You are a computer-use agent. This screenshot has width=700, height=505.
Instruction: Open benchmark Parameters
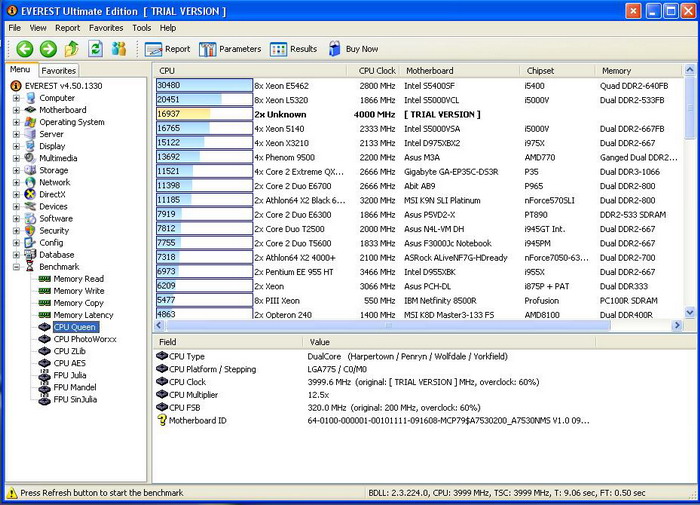230,49
